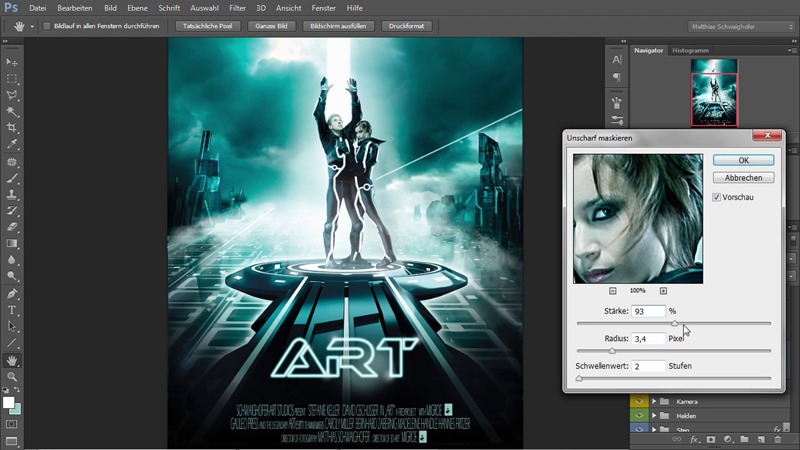This screenshot has height=450, width=800.
Task: Open the Datei menu
Action: pos(37,8)
